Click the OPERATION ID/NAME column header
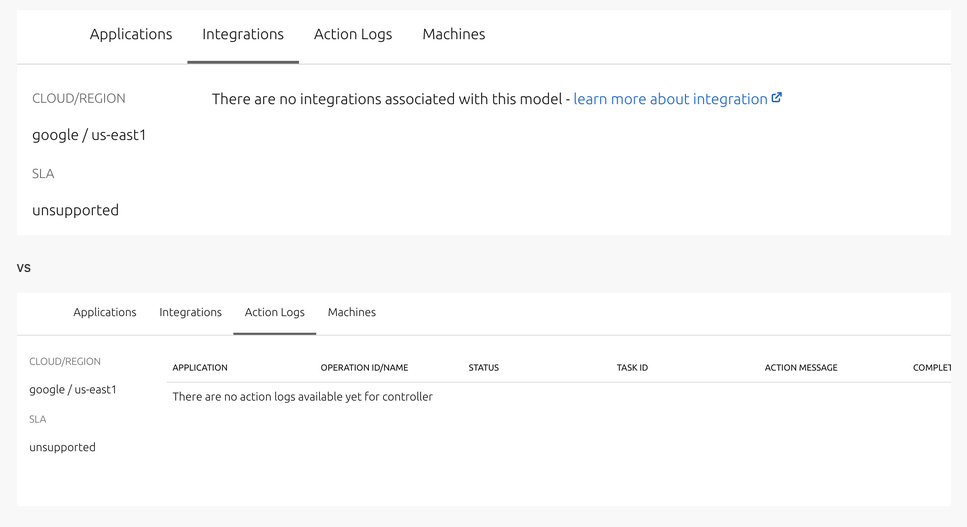The image size is (967, 527). [x=364, y=368]
